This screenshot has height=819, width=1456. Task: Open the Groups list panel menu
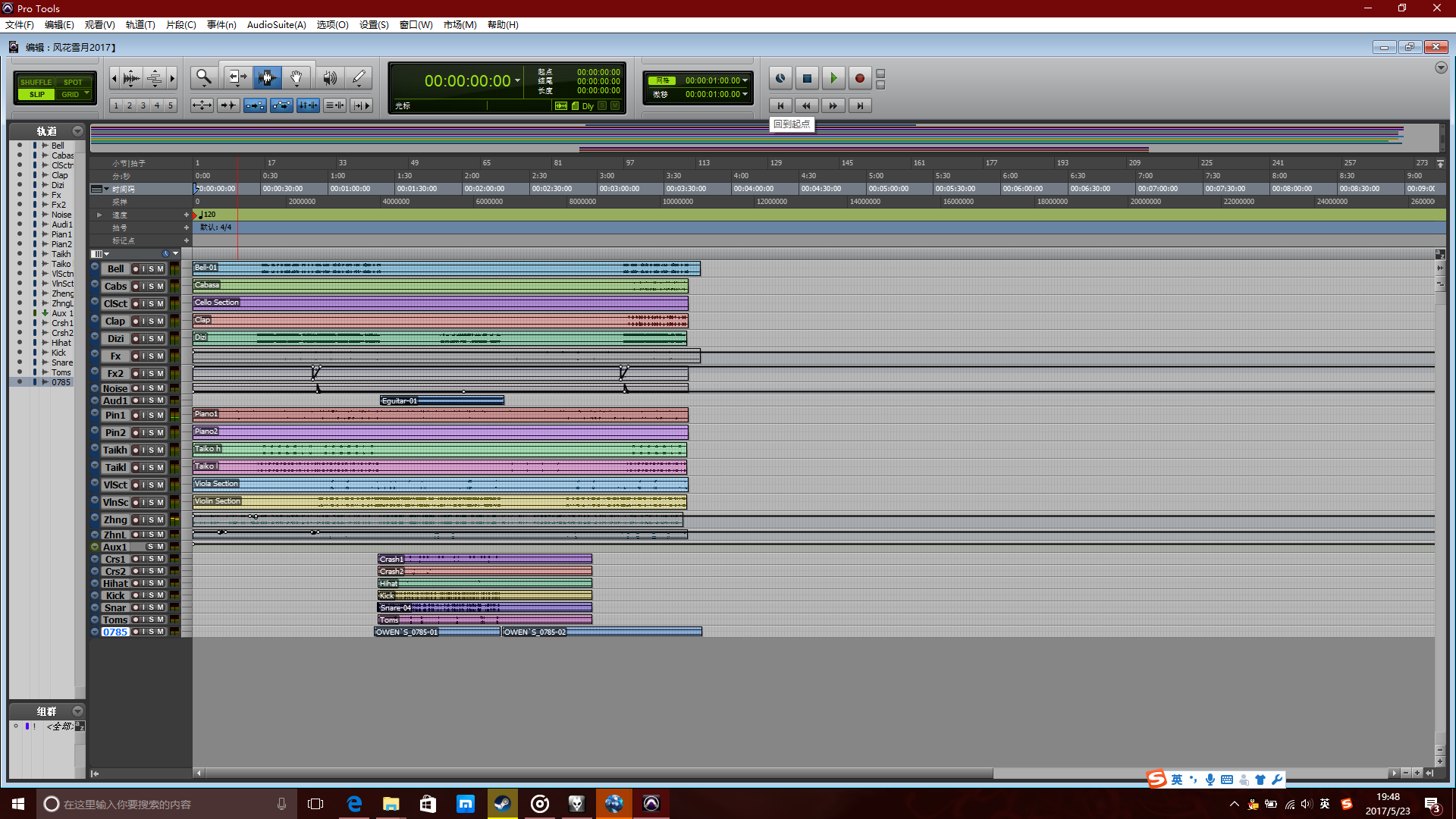77,711
